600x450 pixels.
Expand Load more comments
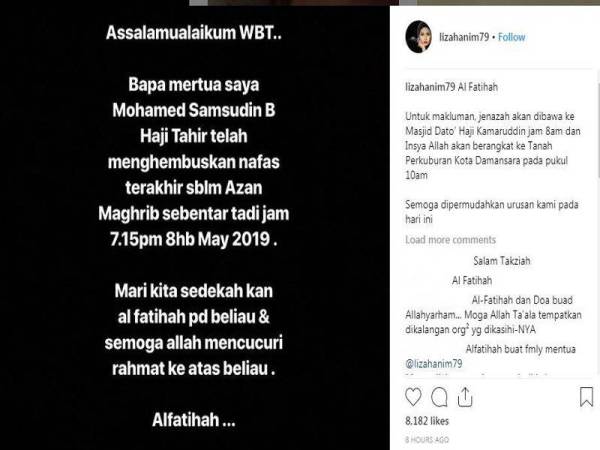coord(450,240)
